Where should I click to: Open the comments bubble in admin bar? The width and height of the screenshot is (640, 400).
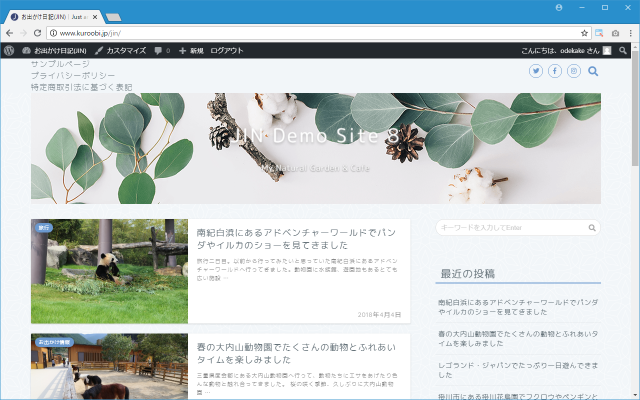tap(162, 51)
